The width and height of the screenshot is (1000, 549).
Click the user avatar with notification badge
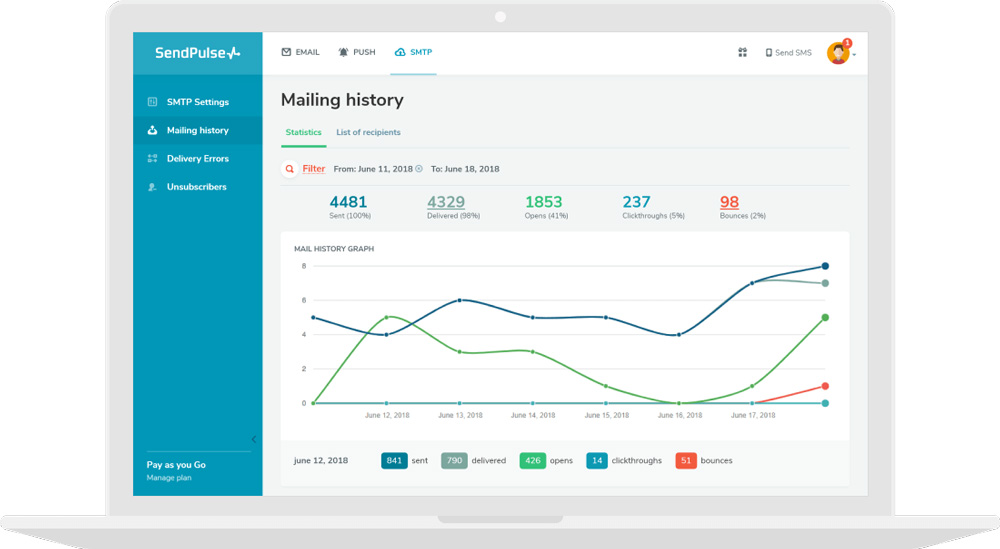[x=837, y=53]
